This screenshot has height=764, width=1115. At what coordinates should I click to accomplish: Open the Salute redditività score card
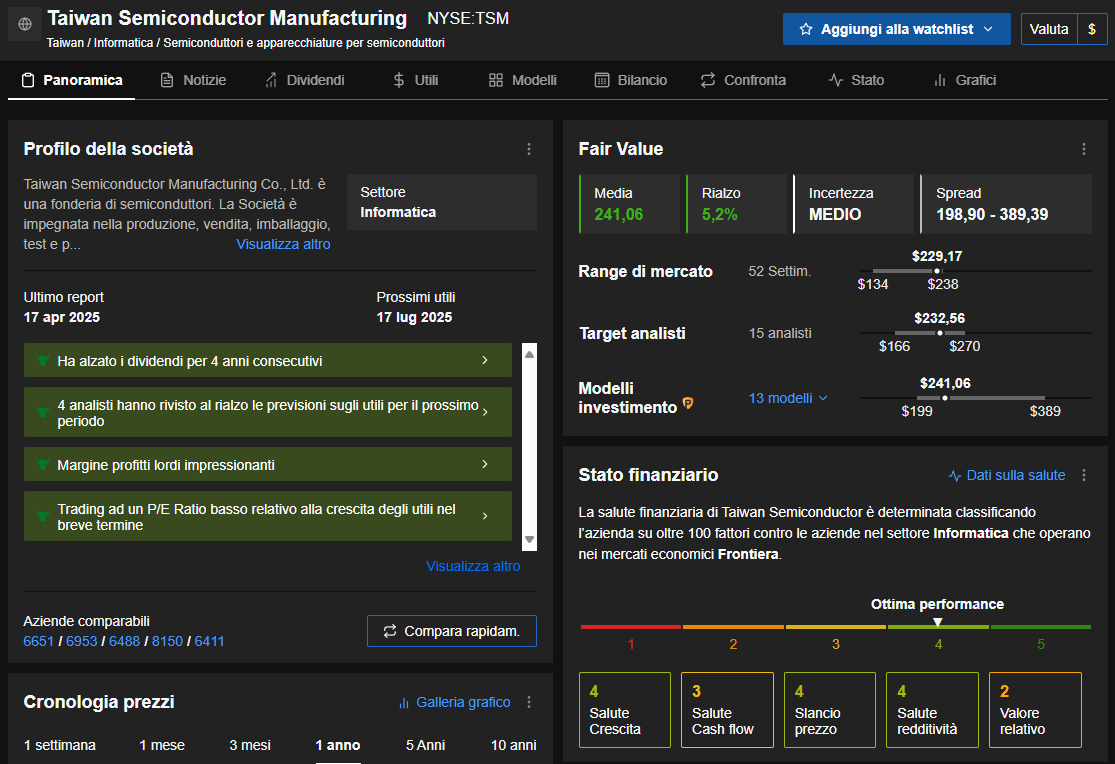932,710
